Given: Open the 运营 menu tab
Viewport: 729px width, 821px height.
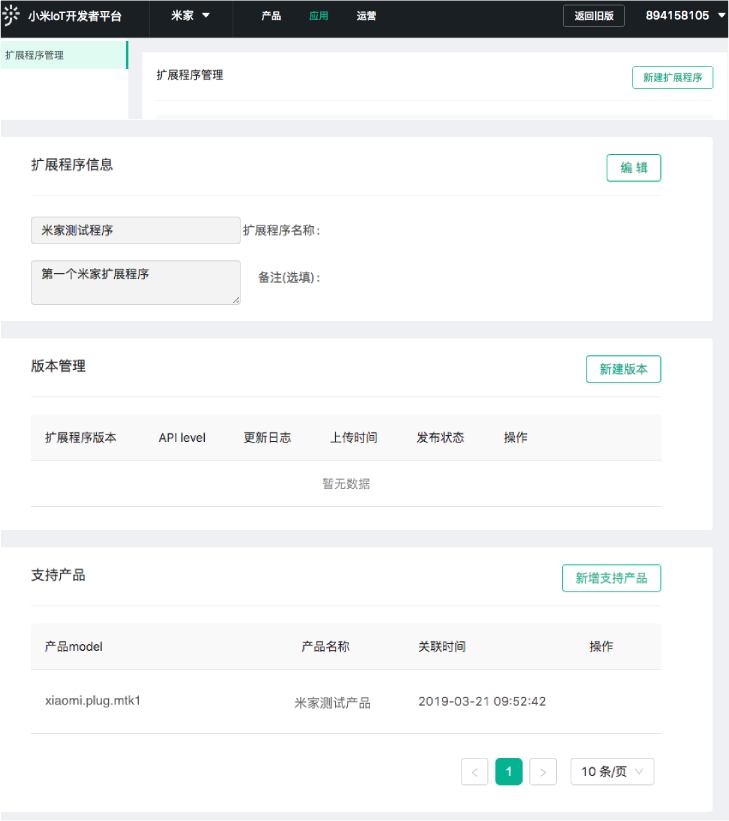Looking at the screenshot, I should [366, 16].
